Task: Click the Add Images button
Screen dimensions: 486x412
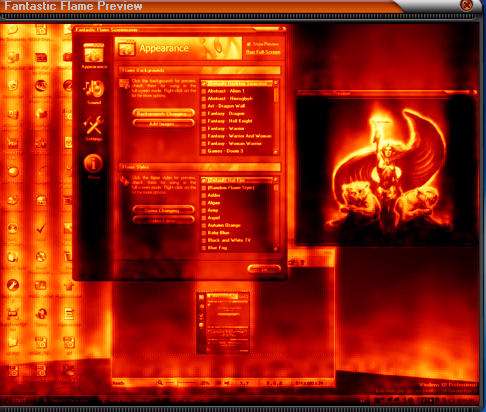Action: [163, 124]
